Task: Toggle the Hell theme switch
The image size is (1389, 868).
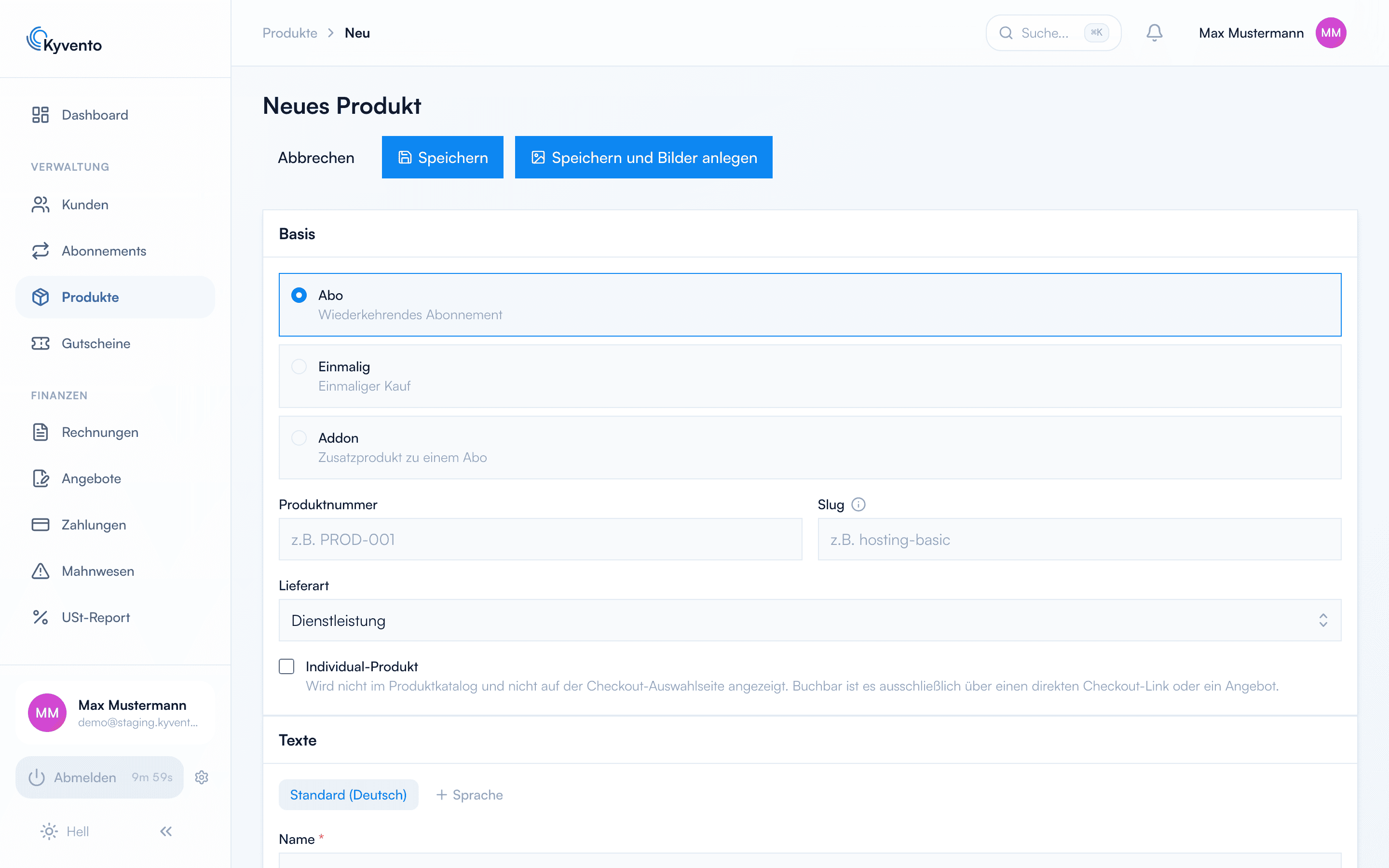Action: click(x=64, y=831)
